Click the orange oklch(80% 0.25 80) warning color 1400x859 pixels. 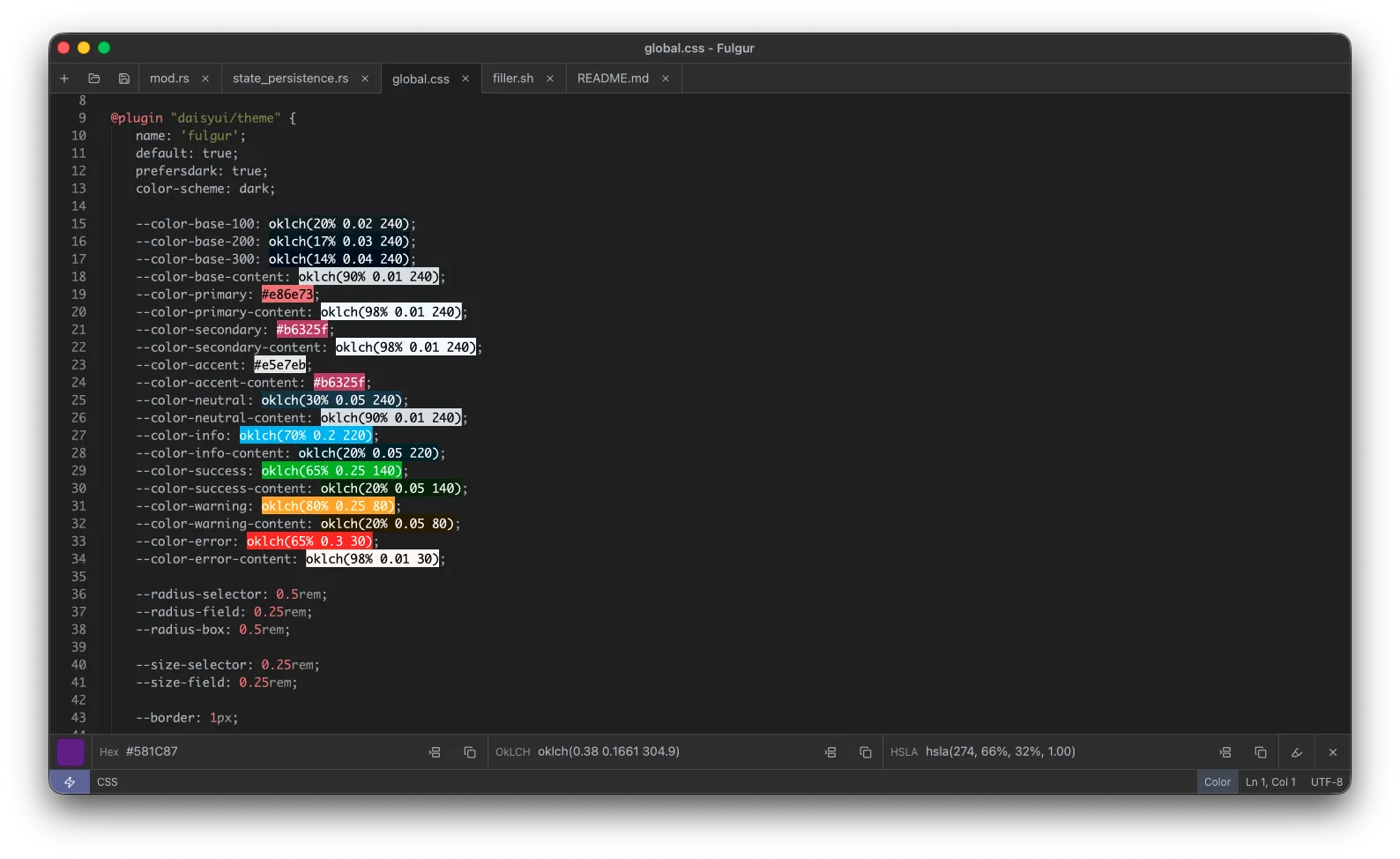pyautogui.click(x=328, y=506)
